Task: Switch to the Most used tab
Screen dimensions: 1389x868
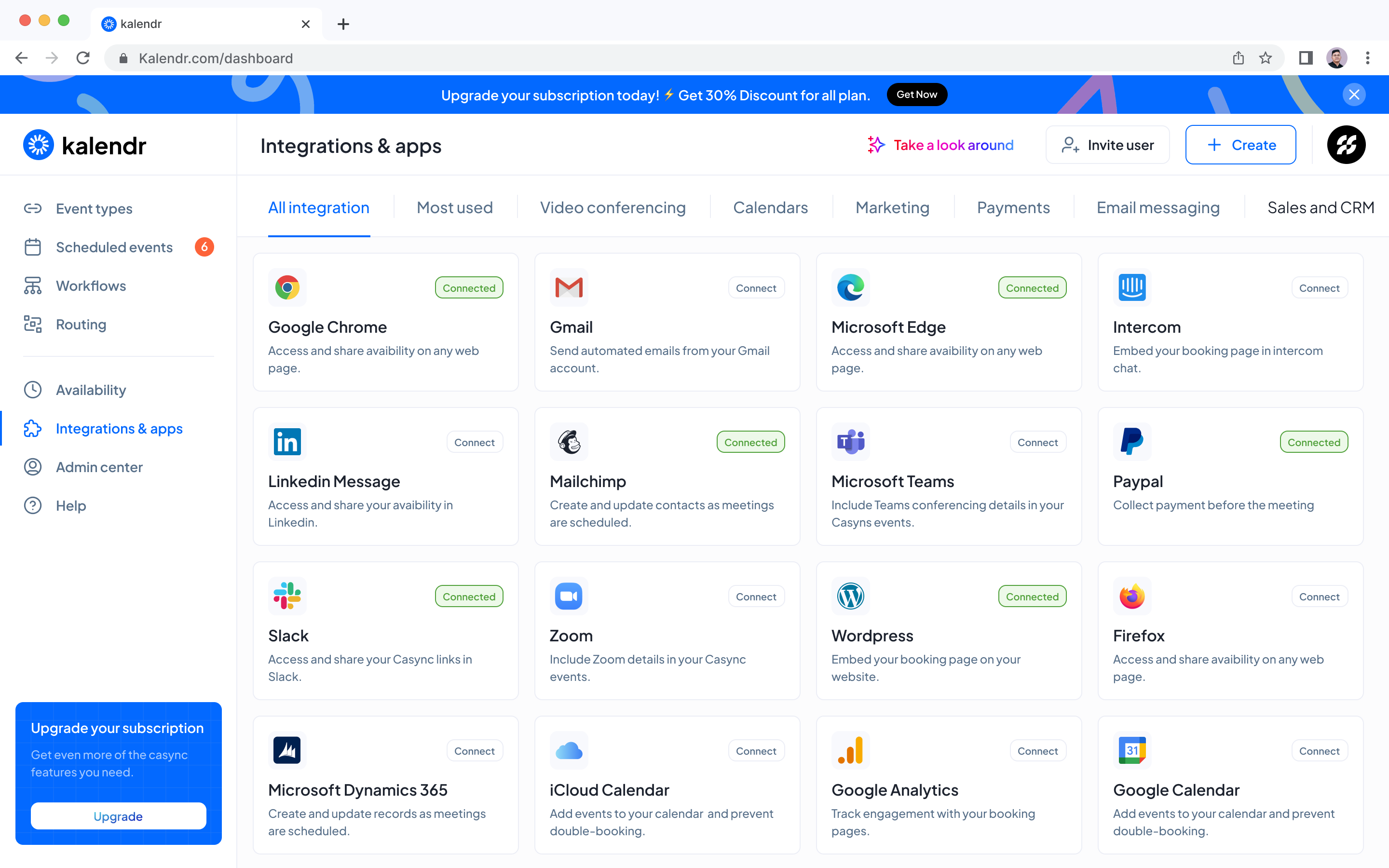Action: pos(455,207)
